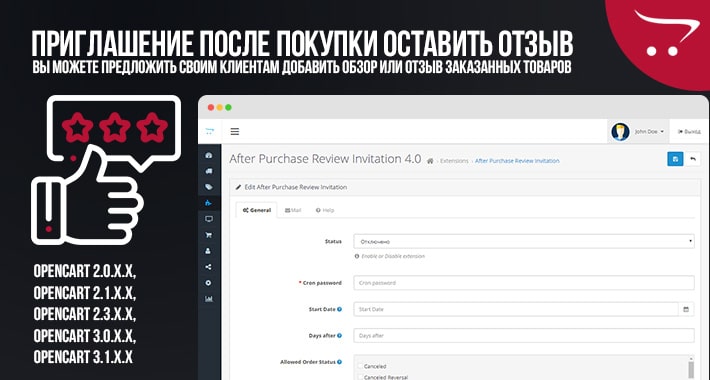Click the Extensions breadcrumb link
The width and height of the screenshot is (710, 380).
coord(454,161)
